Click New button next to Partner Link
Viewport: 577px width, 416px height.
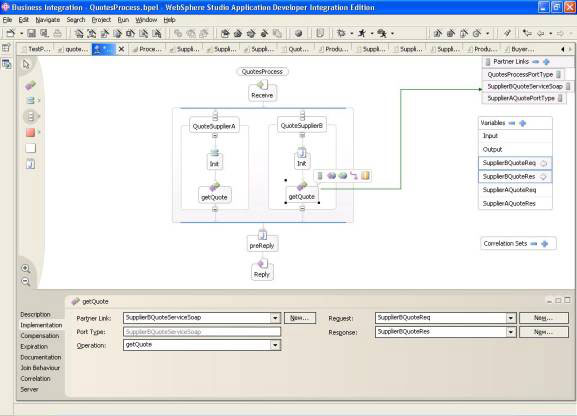[x=300, y=318]
